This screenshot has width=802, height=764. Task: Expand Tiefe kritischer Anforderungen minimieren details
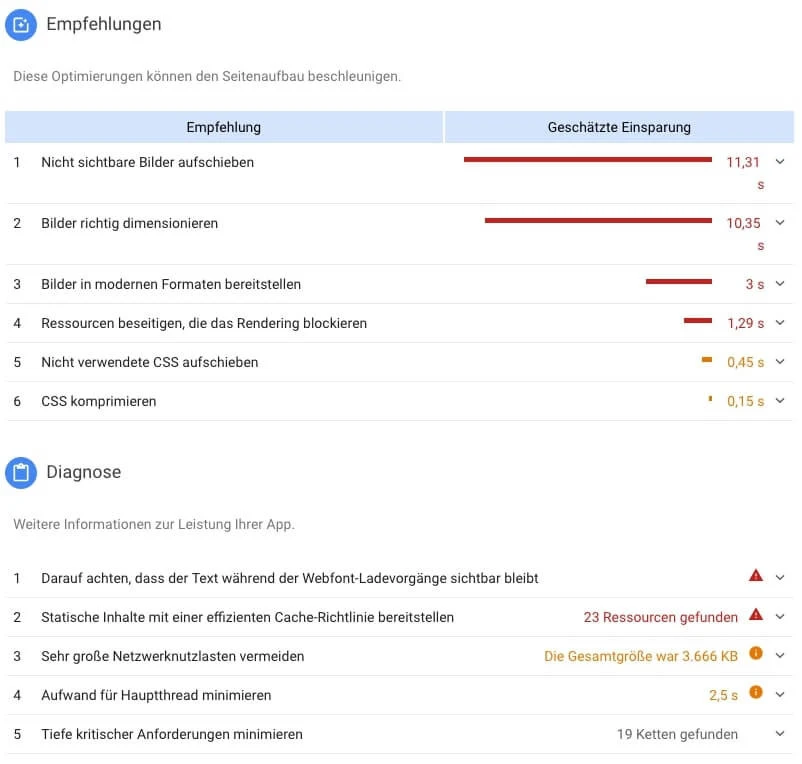coord(781,733)
